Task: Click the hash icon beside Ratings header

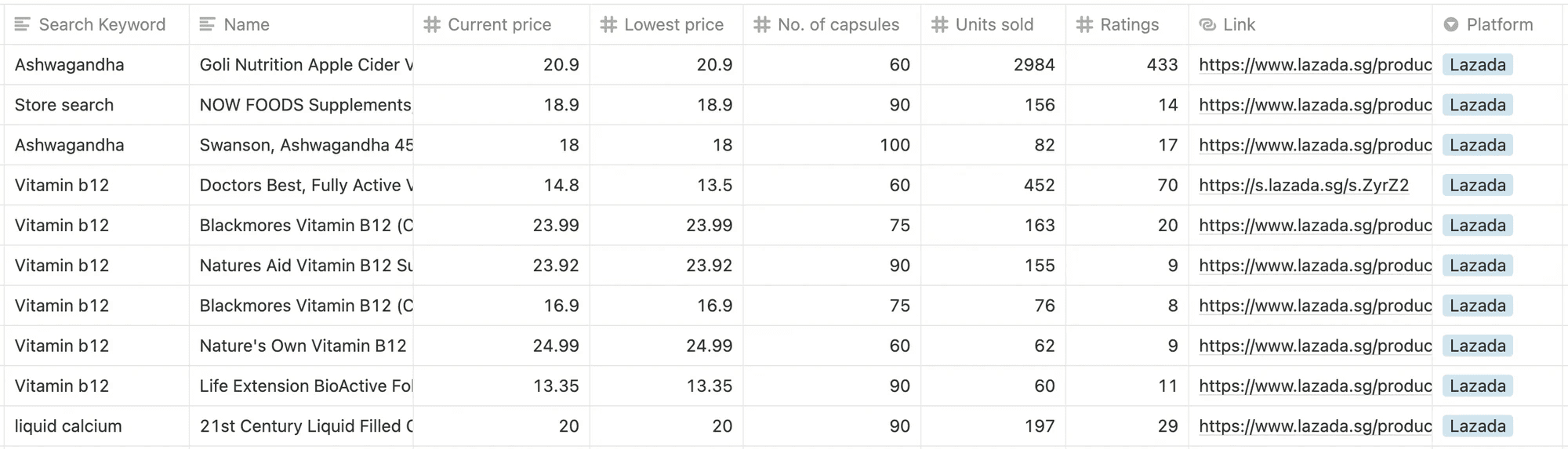Action: point(1084,25)
